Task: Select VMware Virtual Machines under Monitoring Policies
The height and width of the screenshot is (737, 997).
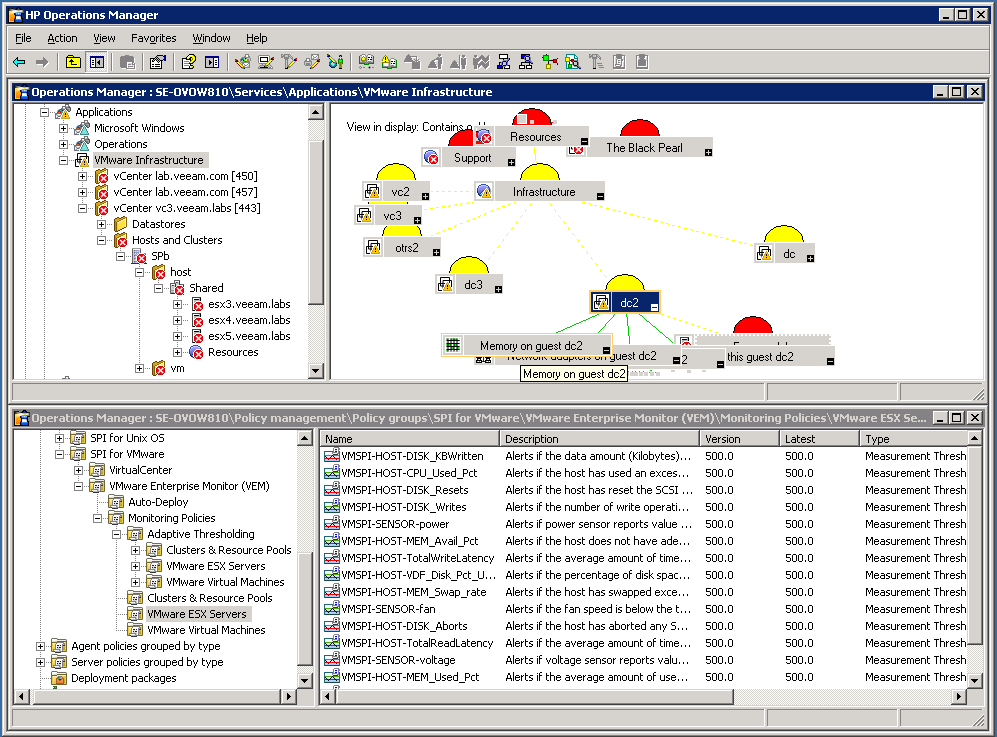Action: pos(206,630)
